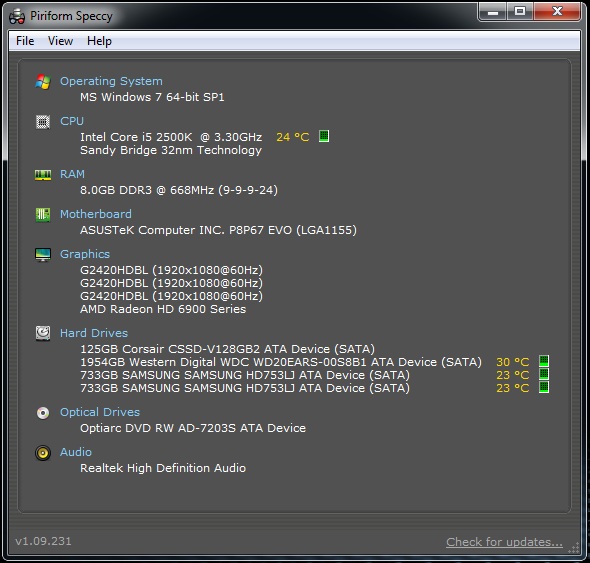Click the window resize grip corner
590x563 pixels.
574,548
